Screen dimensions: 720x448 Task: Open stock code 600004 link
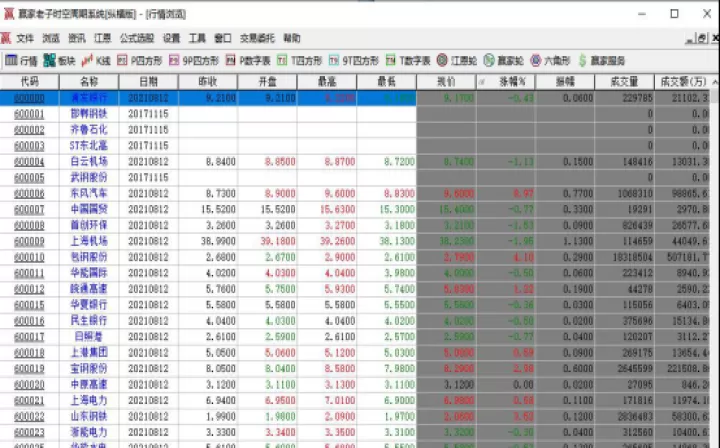(29, 162)
